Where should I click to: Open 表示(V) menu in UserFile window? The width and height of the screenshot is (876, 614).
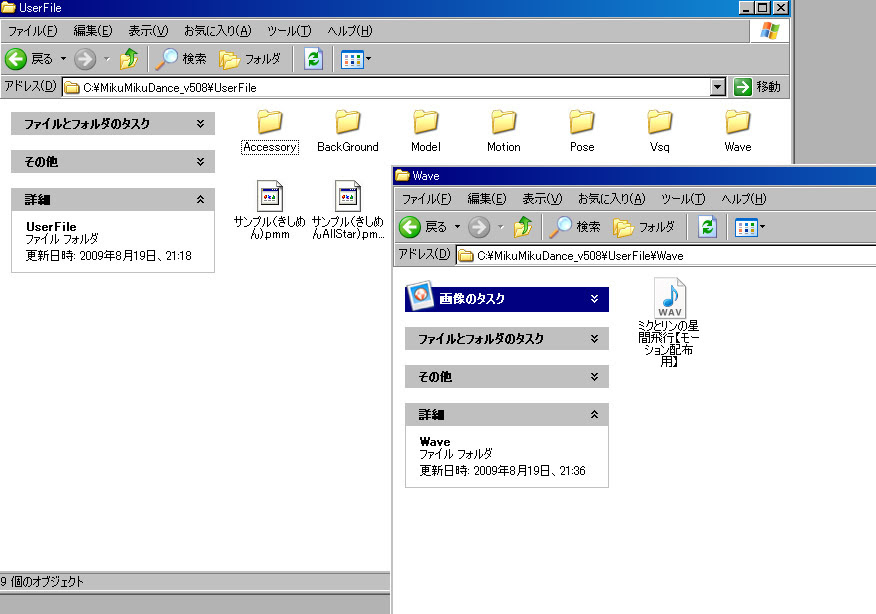[148, 31]
